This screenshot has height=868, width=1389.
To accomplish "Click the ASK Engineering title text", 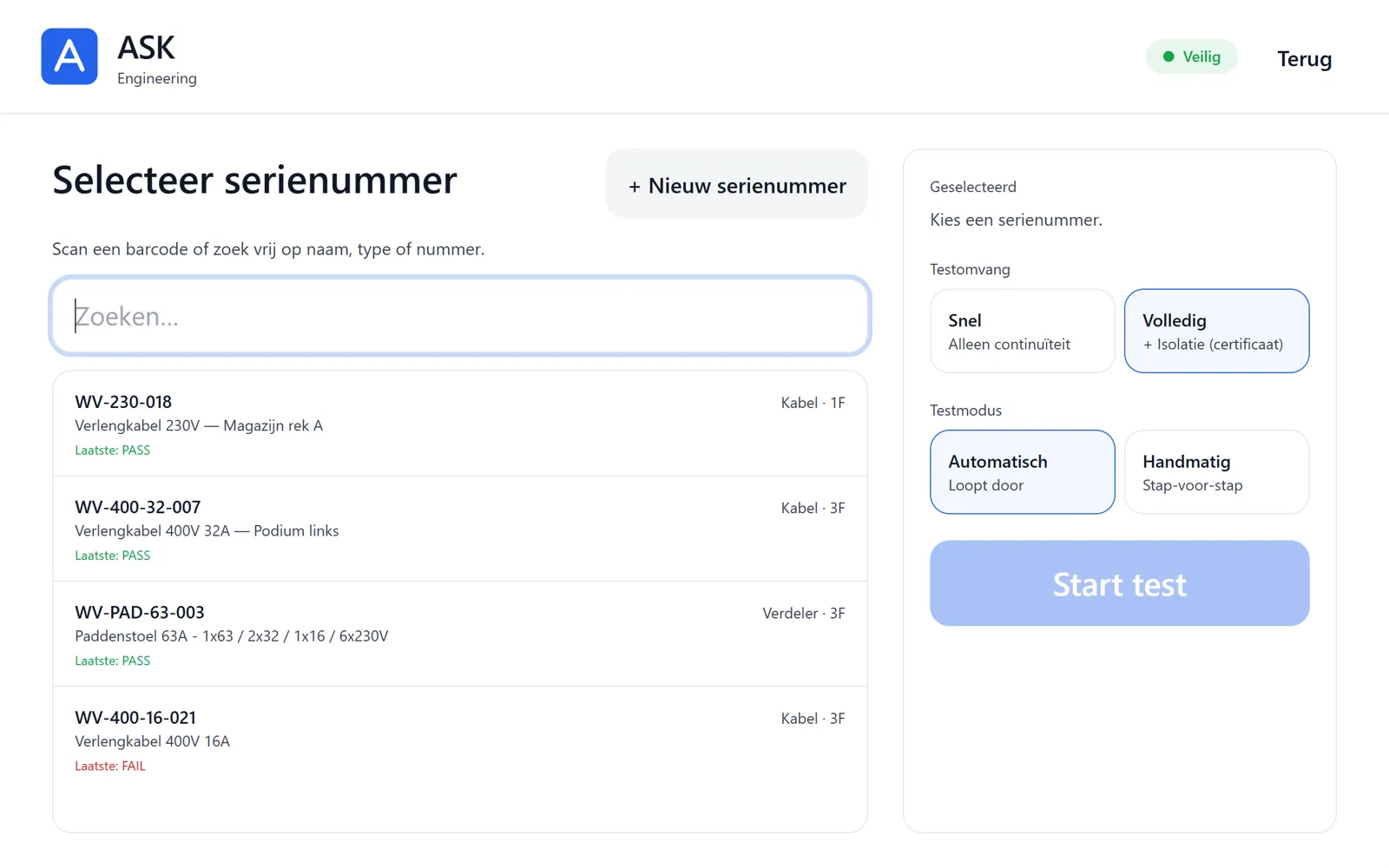I will tap(157, 59).
